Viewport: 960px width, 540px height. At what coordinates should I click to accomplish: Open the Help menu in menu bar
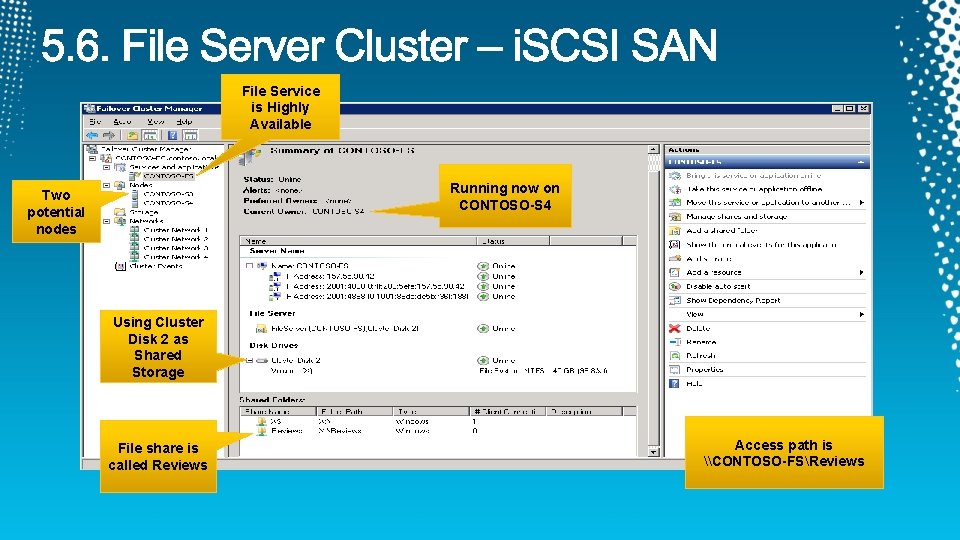click(x=184, y=122)
